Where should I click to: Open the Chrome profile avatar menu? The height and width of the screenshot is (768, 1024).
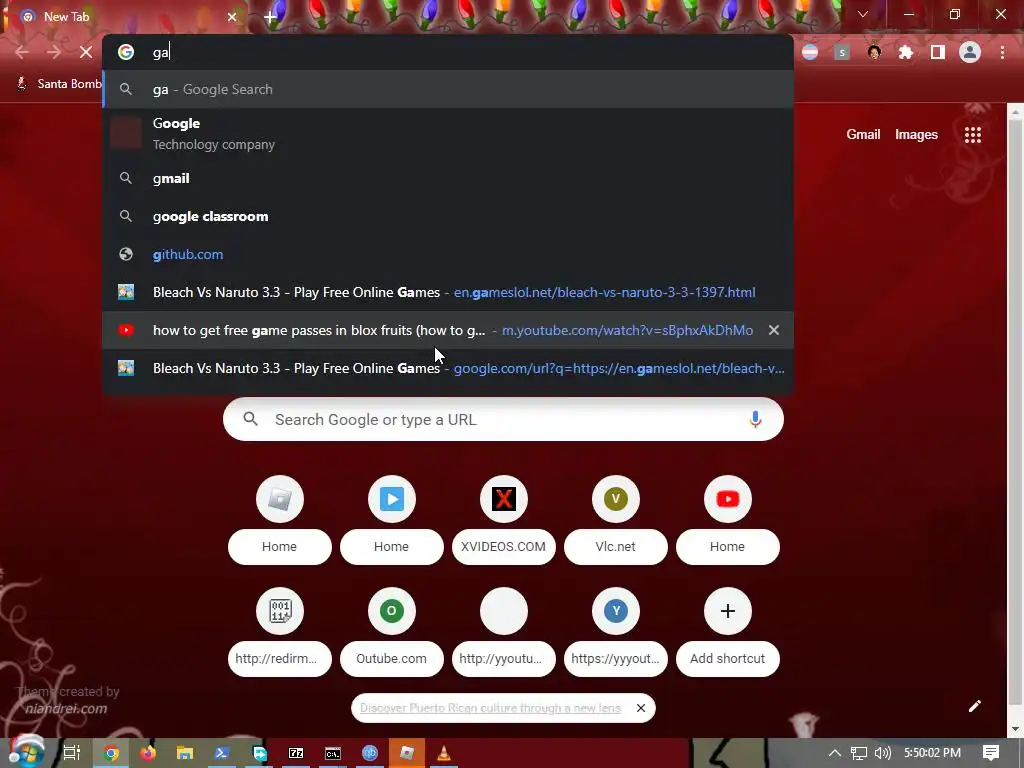970,52
